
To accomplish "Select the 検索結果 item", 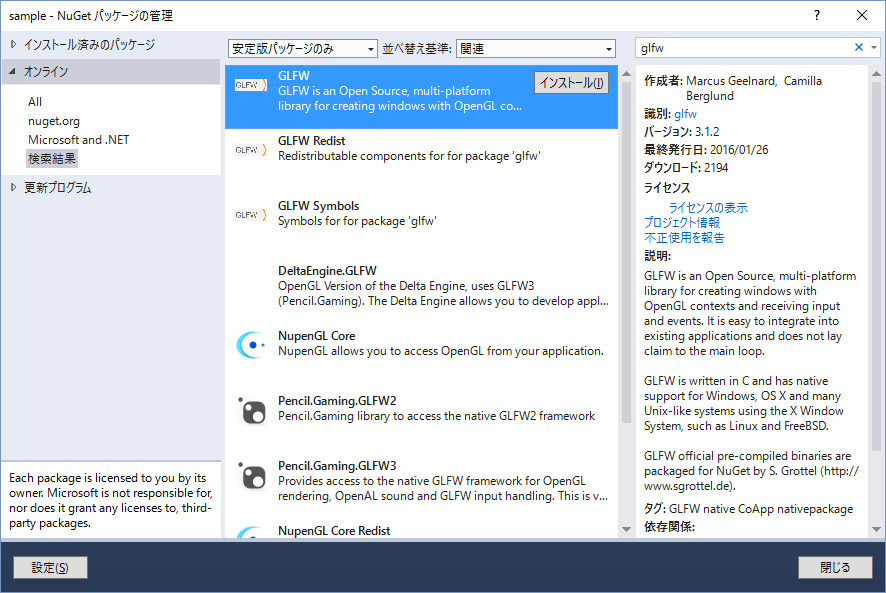I will click(52, 159).
